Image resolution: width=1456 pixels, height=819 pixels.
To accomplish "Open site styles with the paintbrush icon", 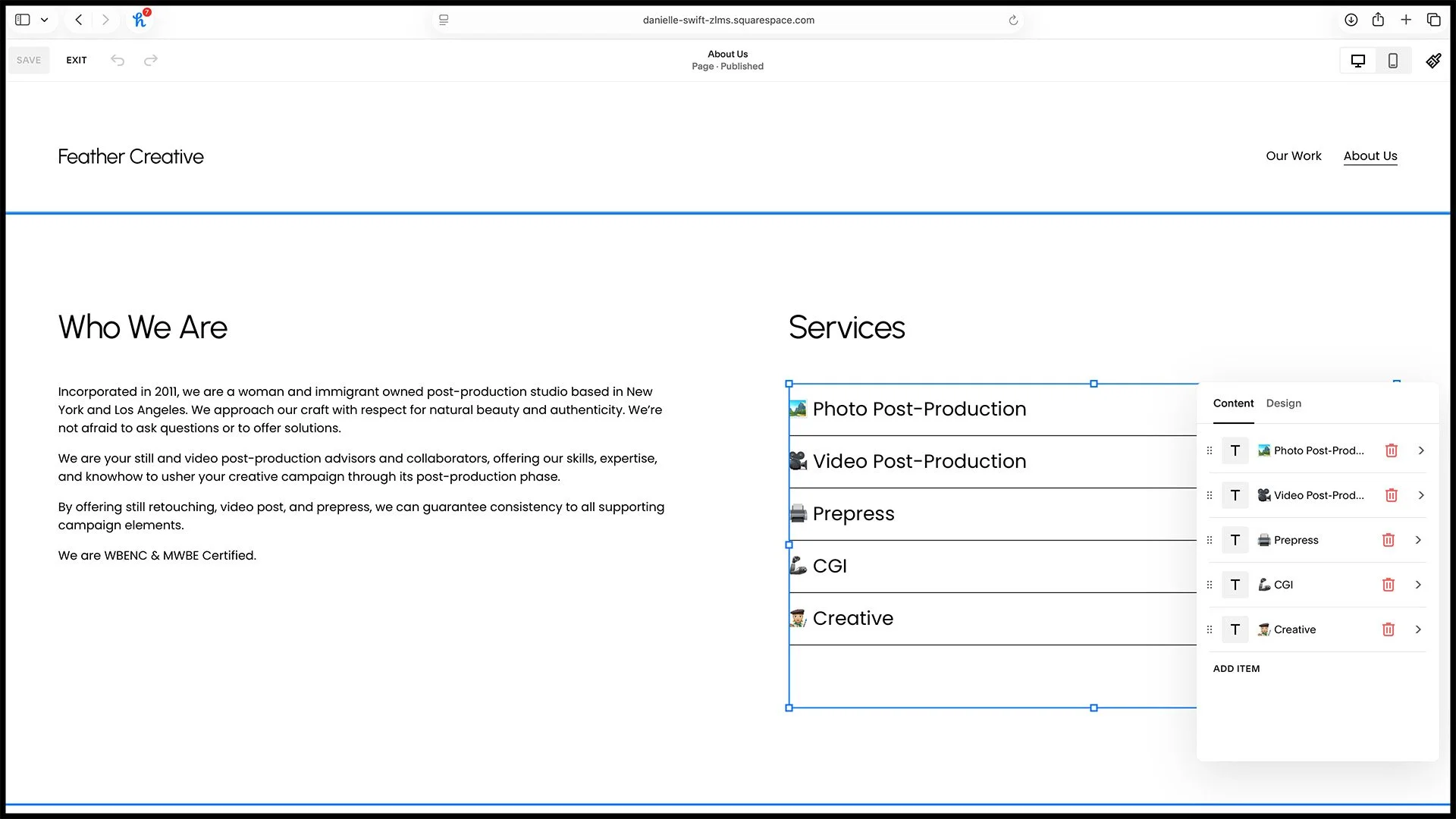I will pyautogui.click(x=1433, y=60).
